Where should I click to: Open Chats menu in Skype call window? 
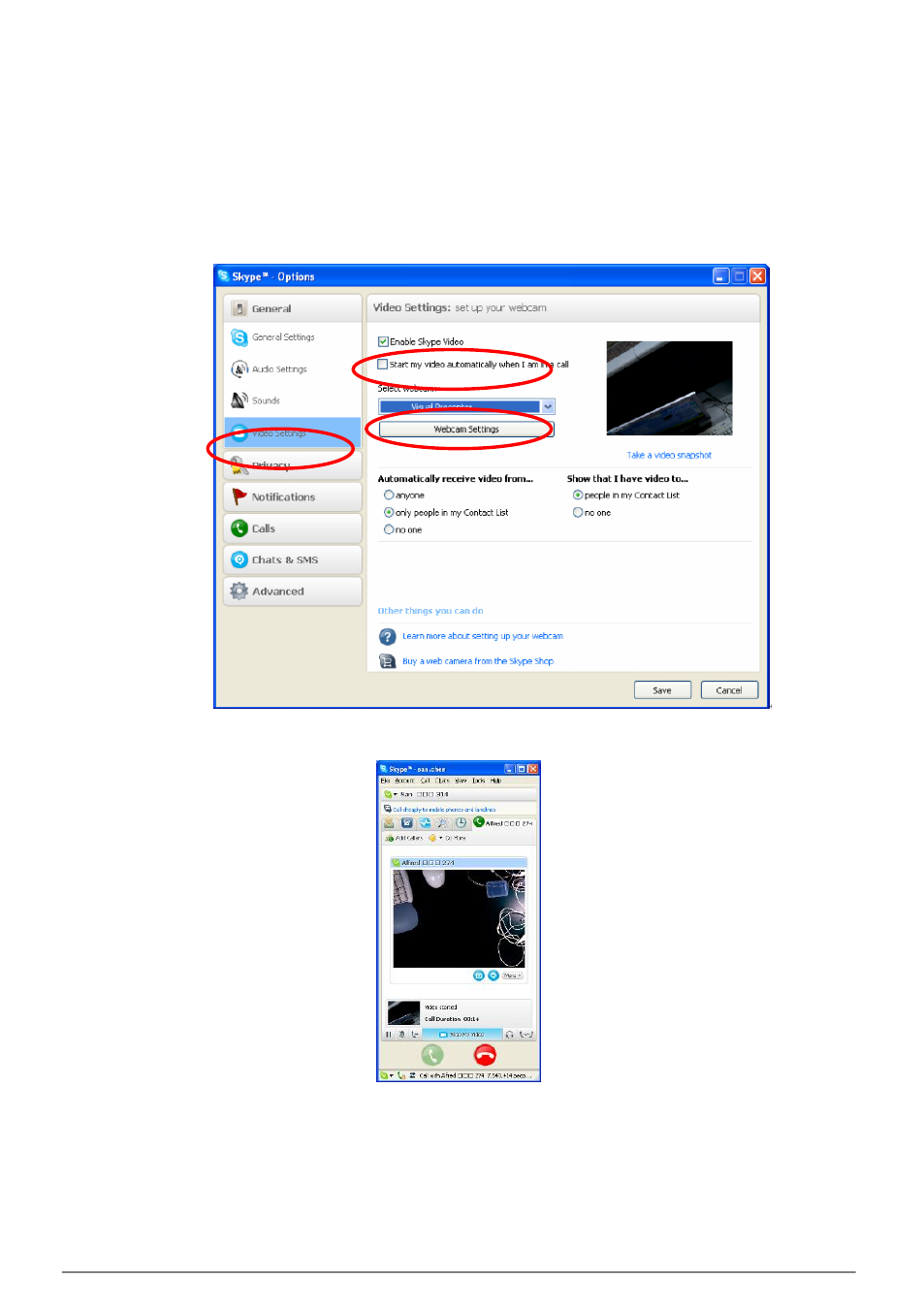[442, 781]
